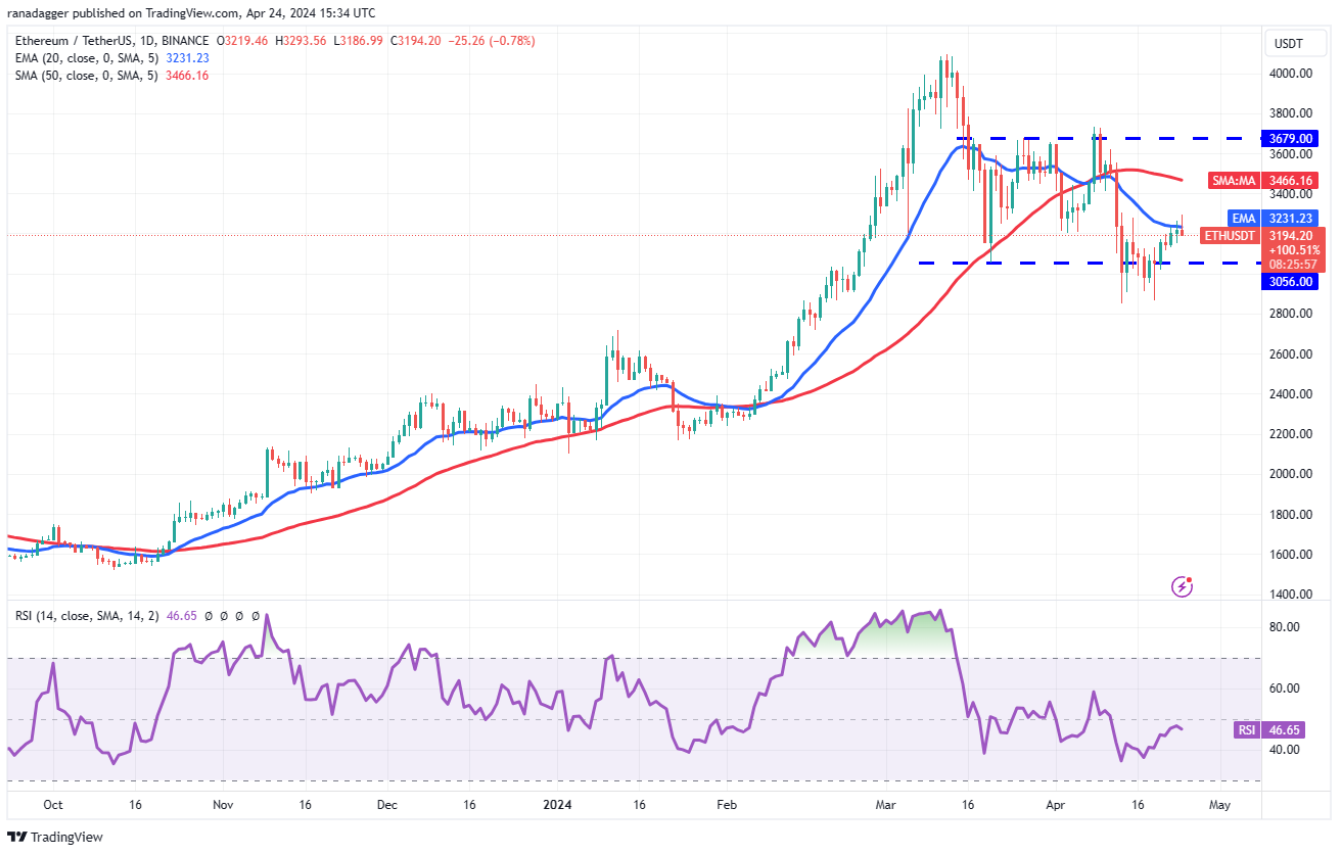This screenshot has width=1335, height=851.
Task: Click the TradingView logo at bottom left
Action: 55,837
